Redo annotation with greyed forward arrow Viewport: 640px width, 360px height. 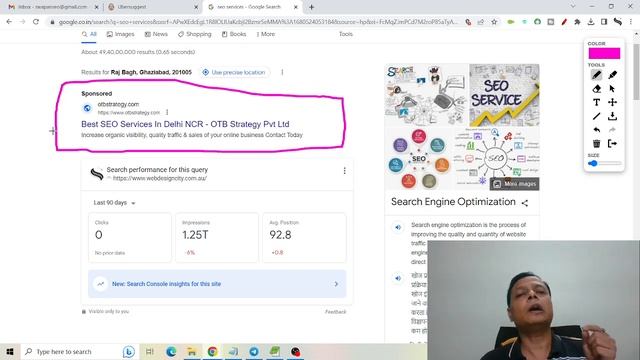point(612,130)
